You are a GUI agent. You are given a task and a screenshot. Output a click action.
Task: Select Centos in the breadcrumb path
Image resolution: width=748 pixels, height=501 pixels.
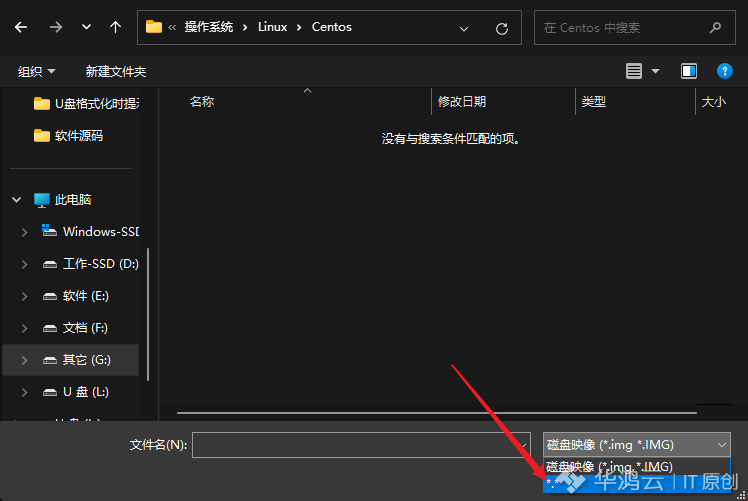[332, 27]
